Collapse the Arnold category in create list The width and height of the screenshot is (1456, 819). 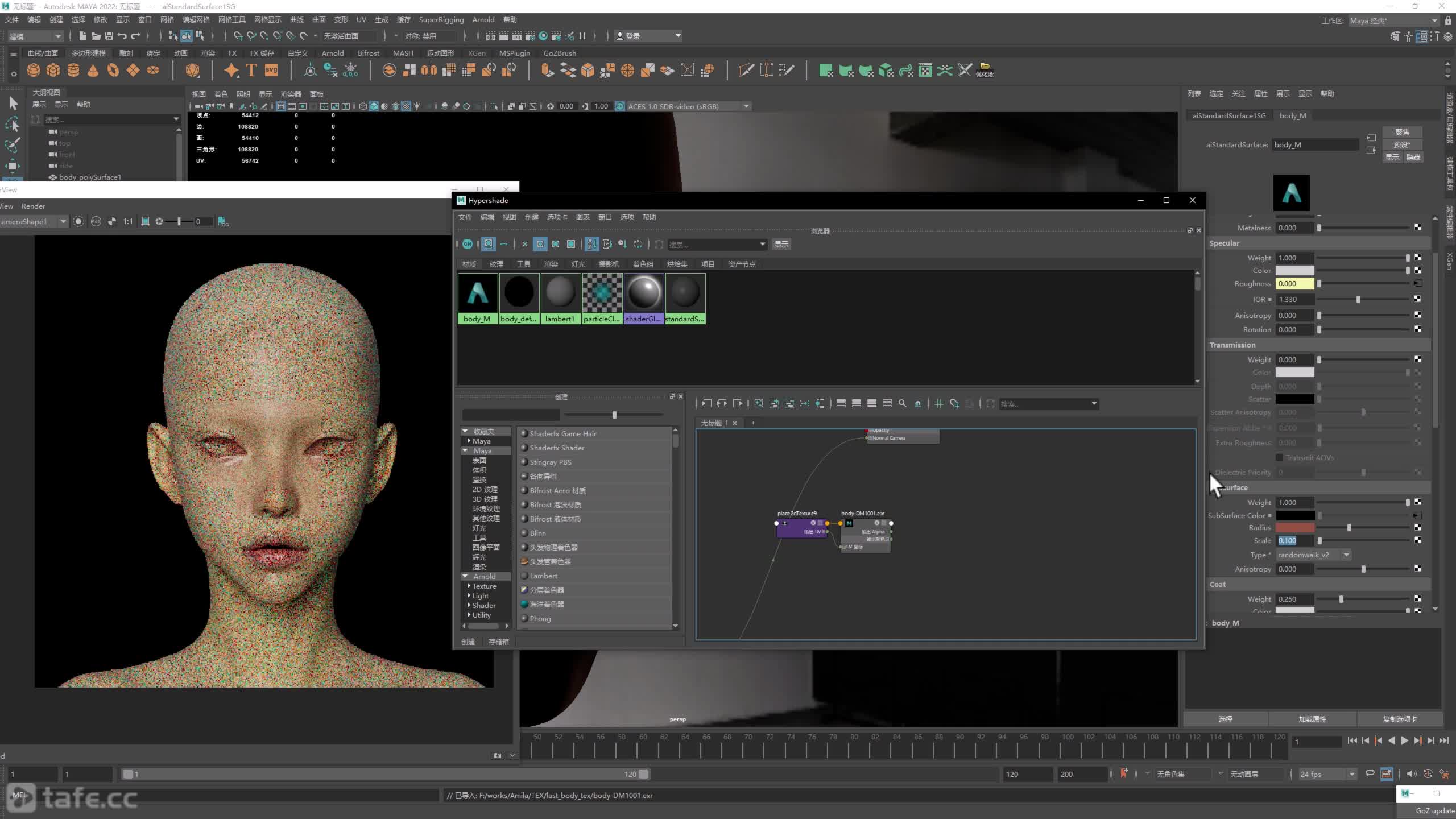[x=465, y=576]
